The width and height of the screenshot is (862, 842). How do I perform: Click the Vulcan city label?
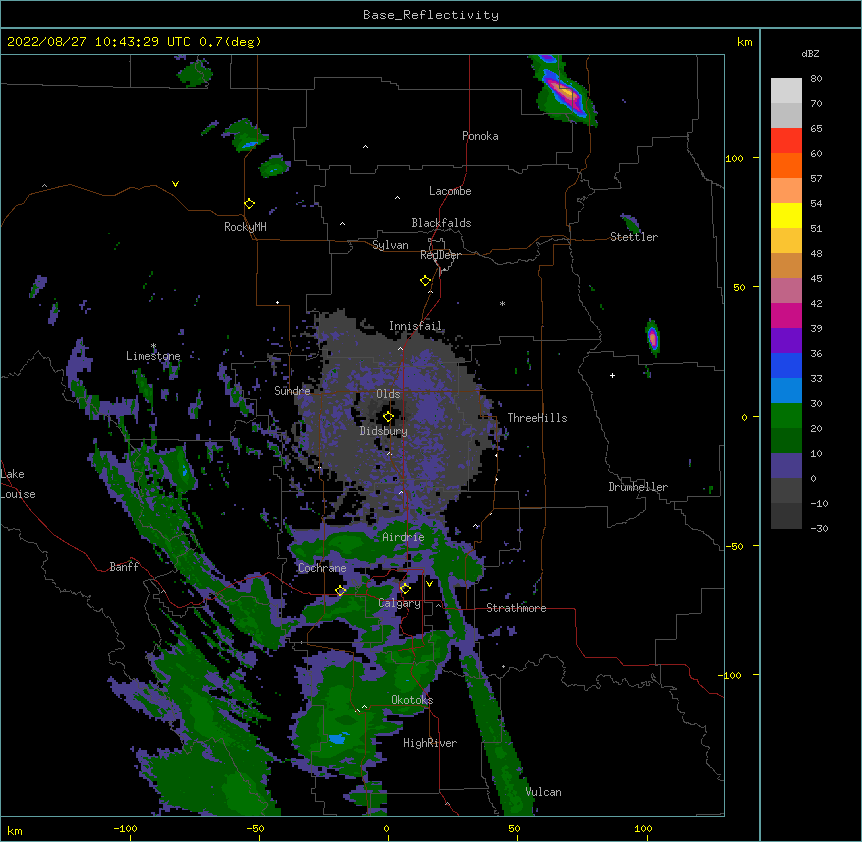[x=543, y=792]
